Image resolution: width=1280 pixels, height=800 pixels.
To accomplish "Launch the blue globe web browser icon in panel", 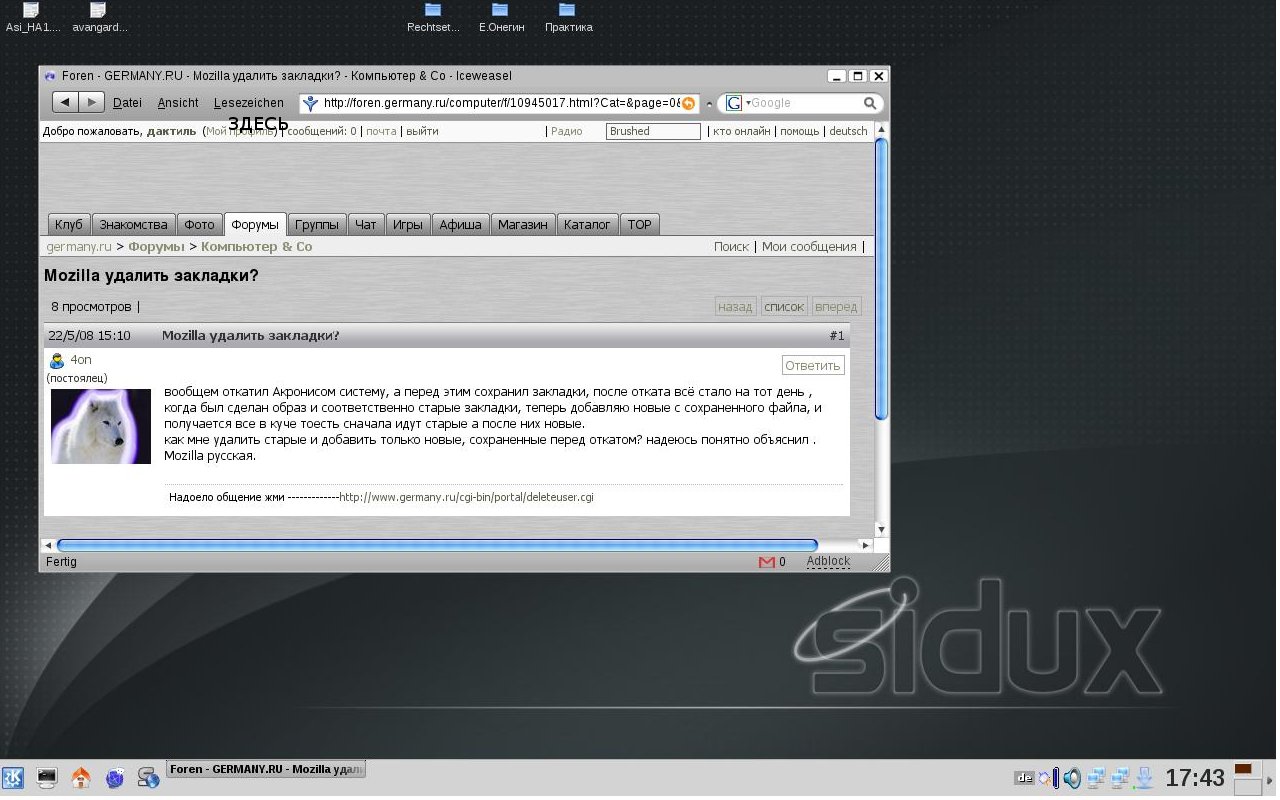I will coord(115,777).
